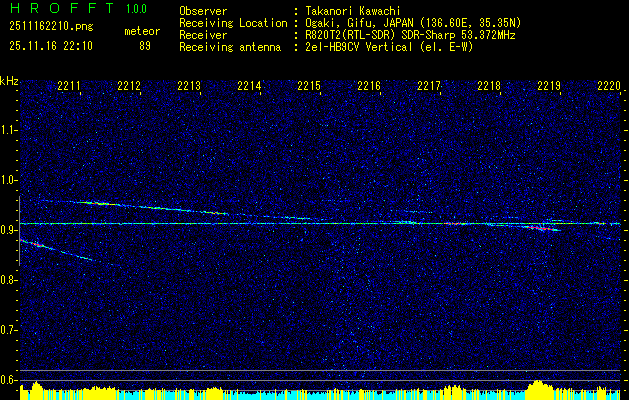Select the location text Ogaki, Gifu, JAPAN
This screenshot has width=629, height=400.
pyautogui.click(x=359, y=23)
